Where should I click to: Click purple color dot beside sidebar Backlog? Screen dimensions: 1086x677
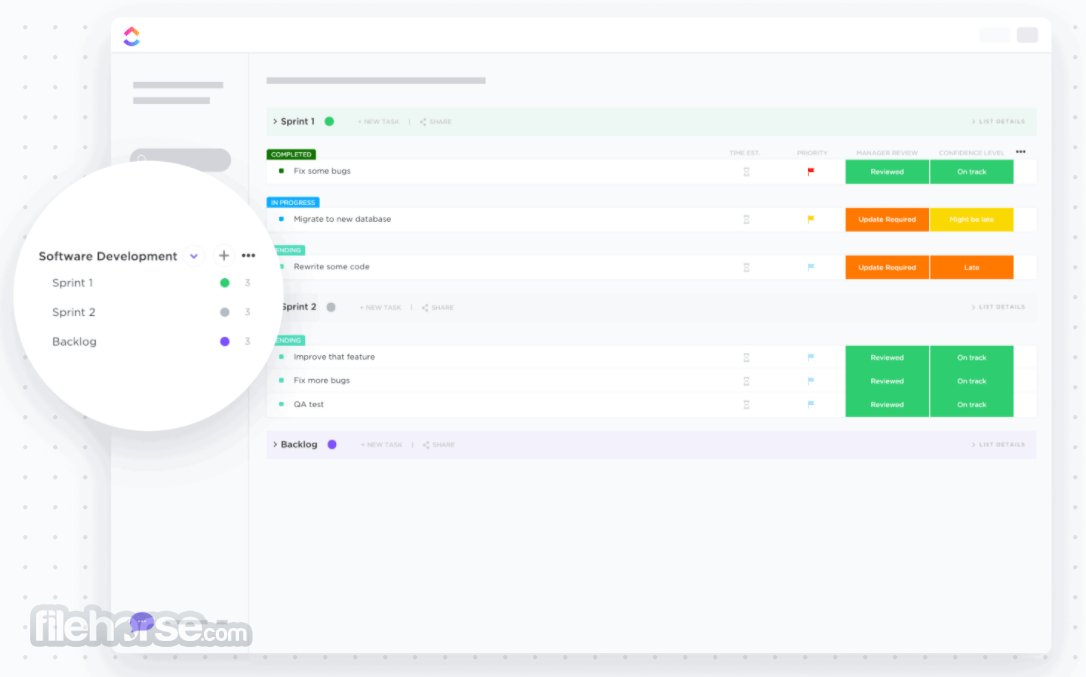[x=224, y=342]
